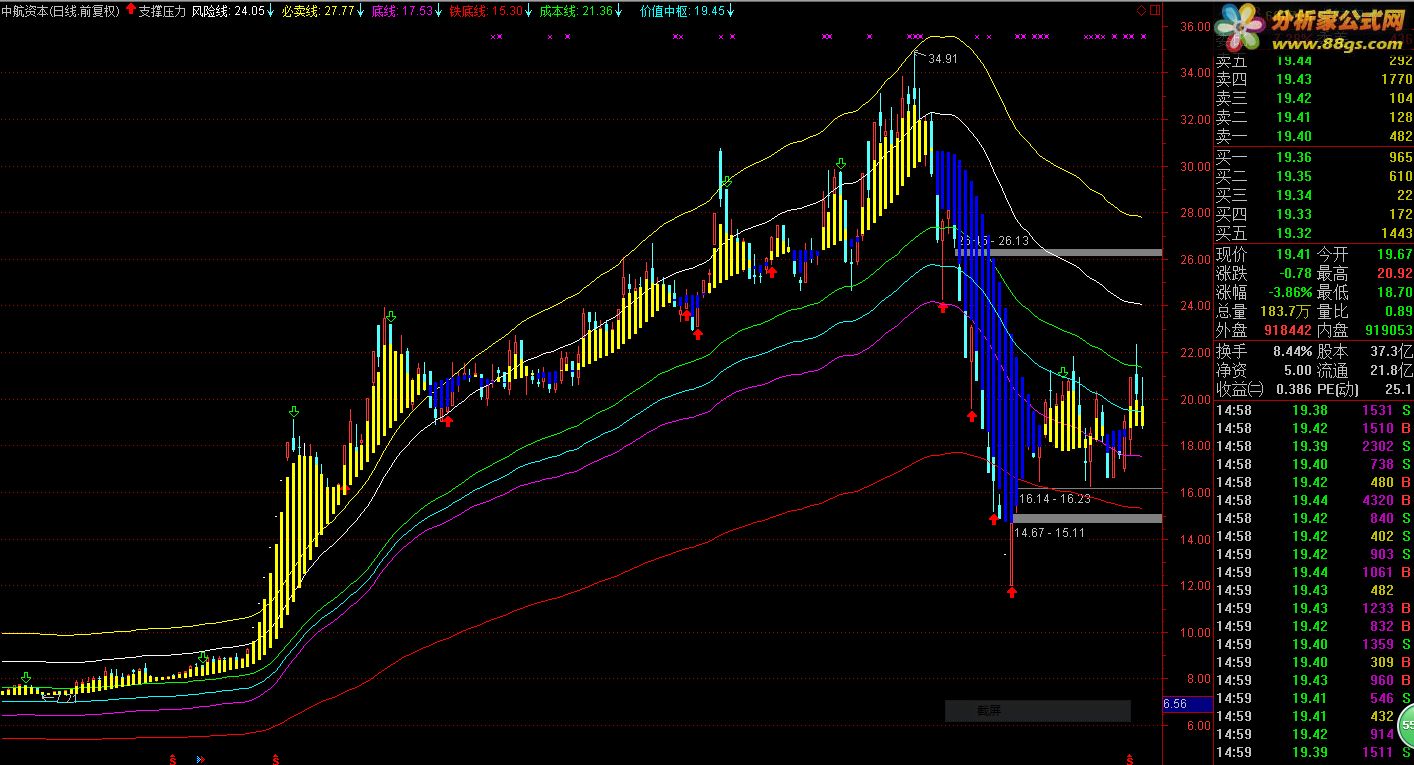Select the 买三 19.34 order row
This screenshot has height=765, width=1414.
pyautogui.click(x=1314, y=195)
